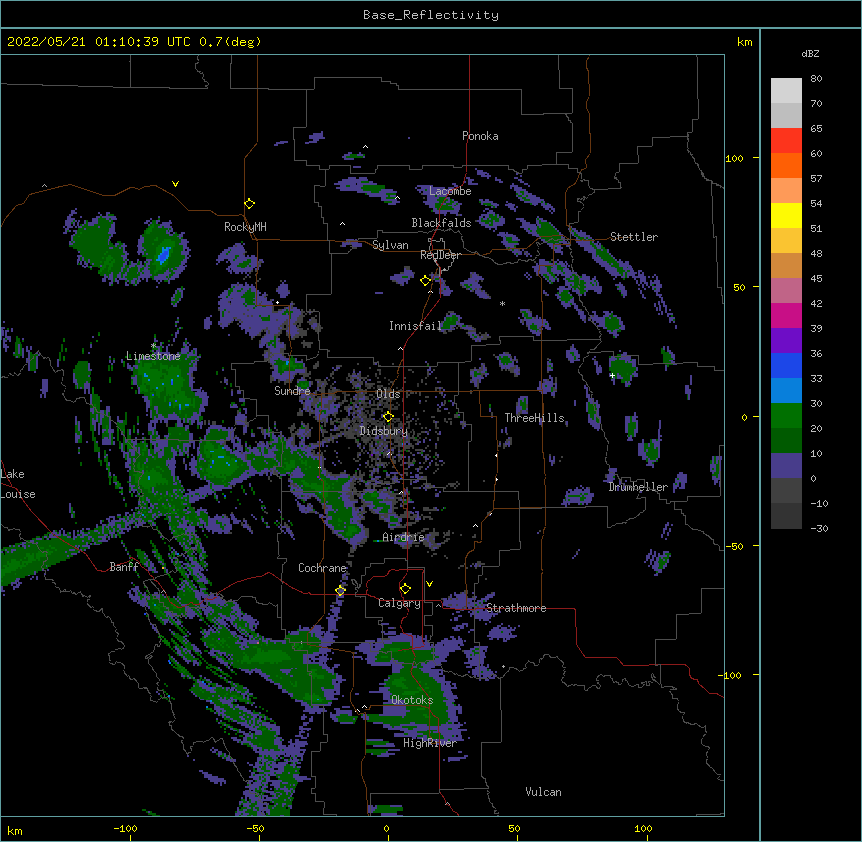Image resolution: width=862 pixels, height=842 pixels.
Task: Click the km unit label at top right
Action: click(x=744, y=42)
